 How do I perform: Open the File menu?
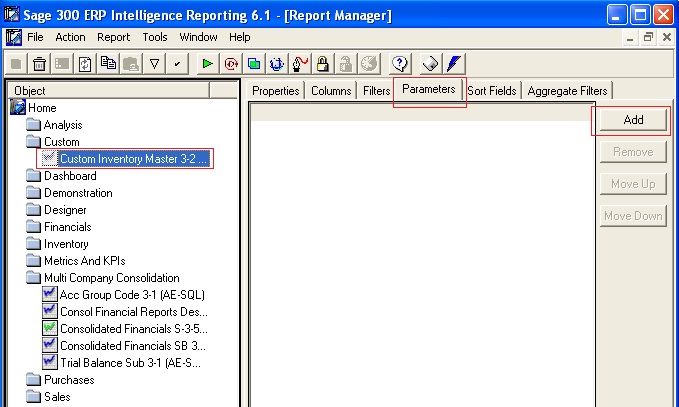pos(35,37)
